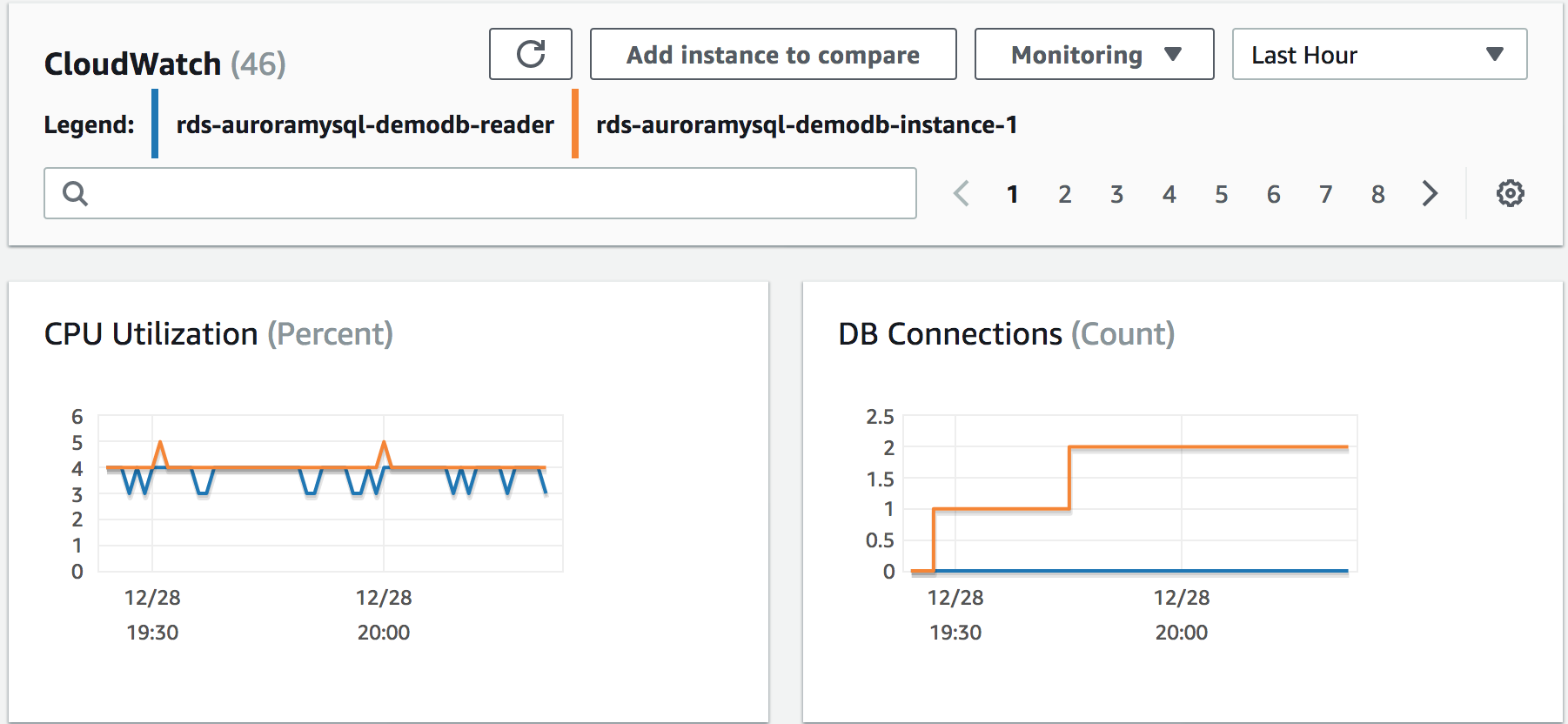Click Add instance to compare button

773,54
